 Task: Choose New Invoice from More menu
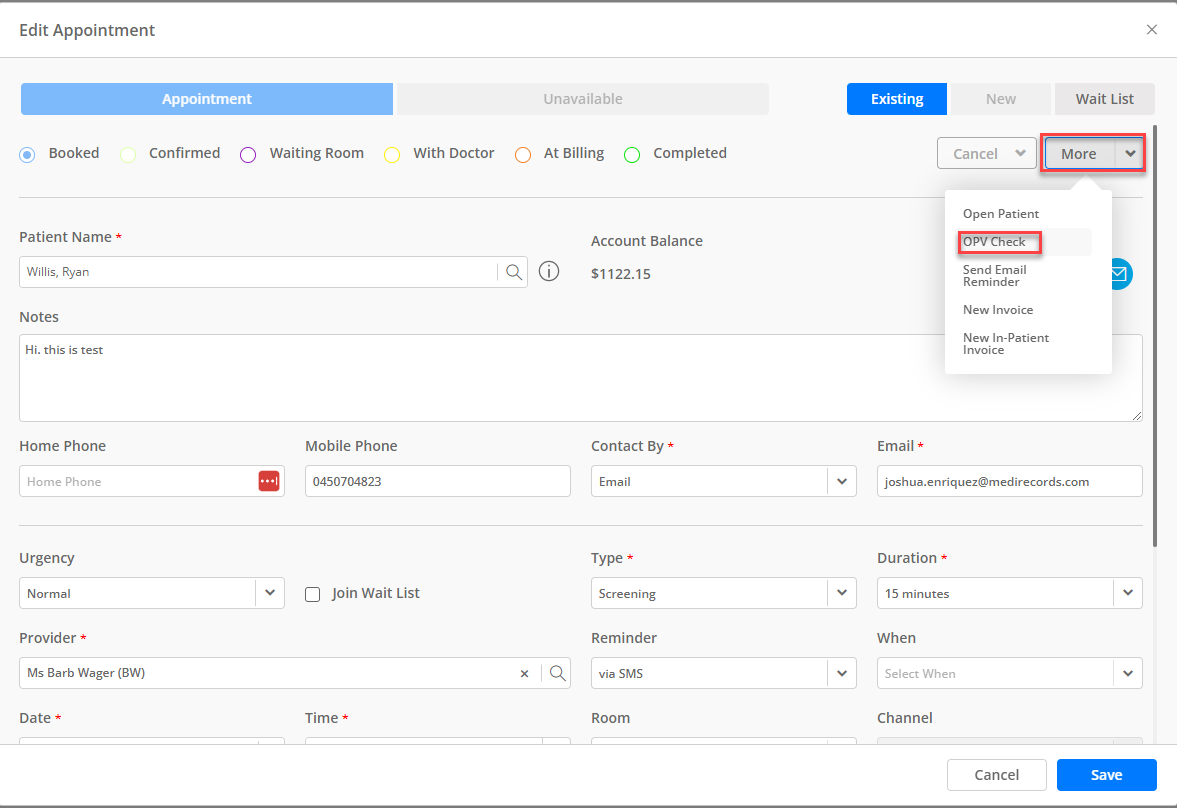click(998, 309)
